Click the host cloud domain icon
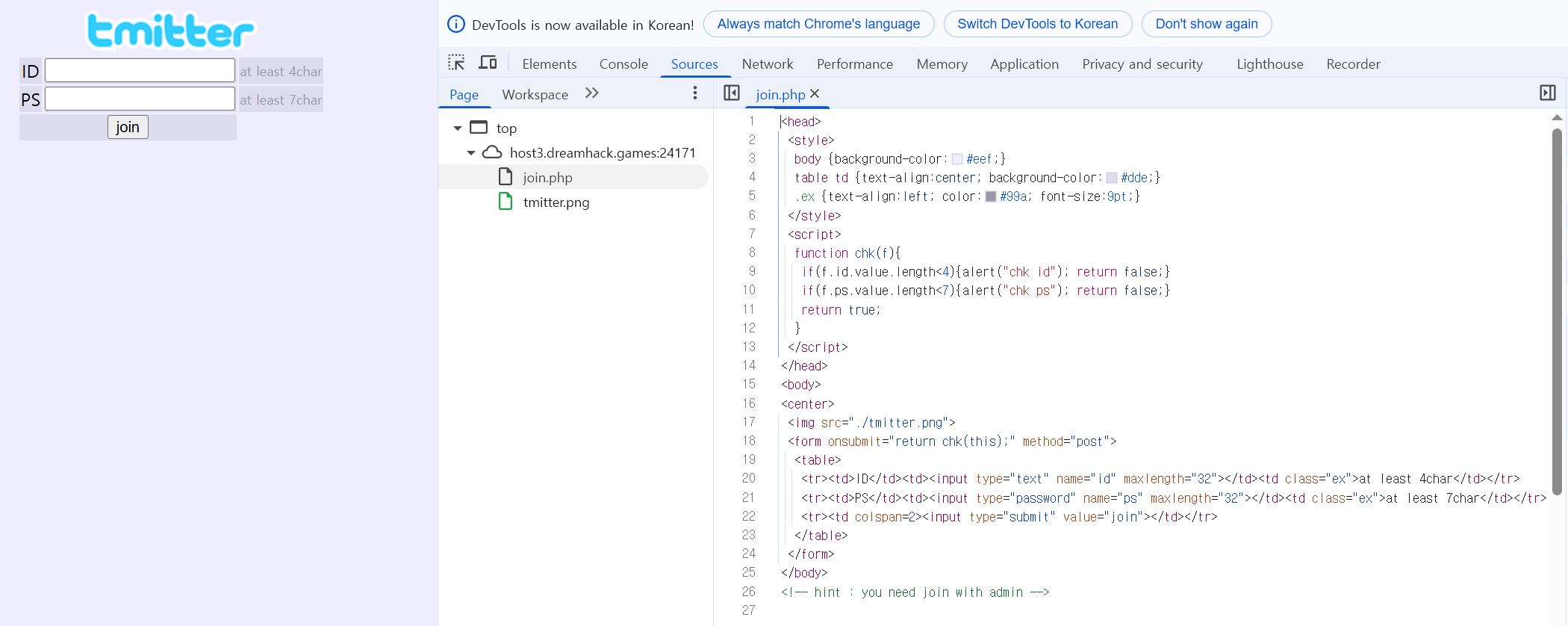Viewport: 1568px width, 626px height. coord(492,152)
